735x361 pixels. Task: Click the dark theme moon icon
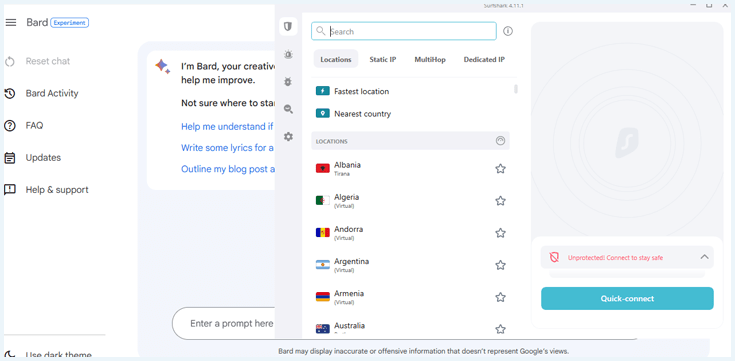click(x=10, y=355)
